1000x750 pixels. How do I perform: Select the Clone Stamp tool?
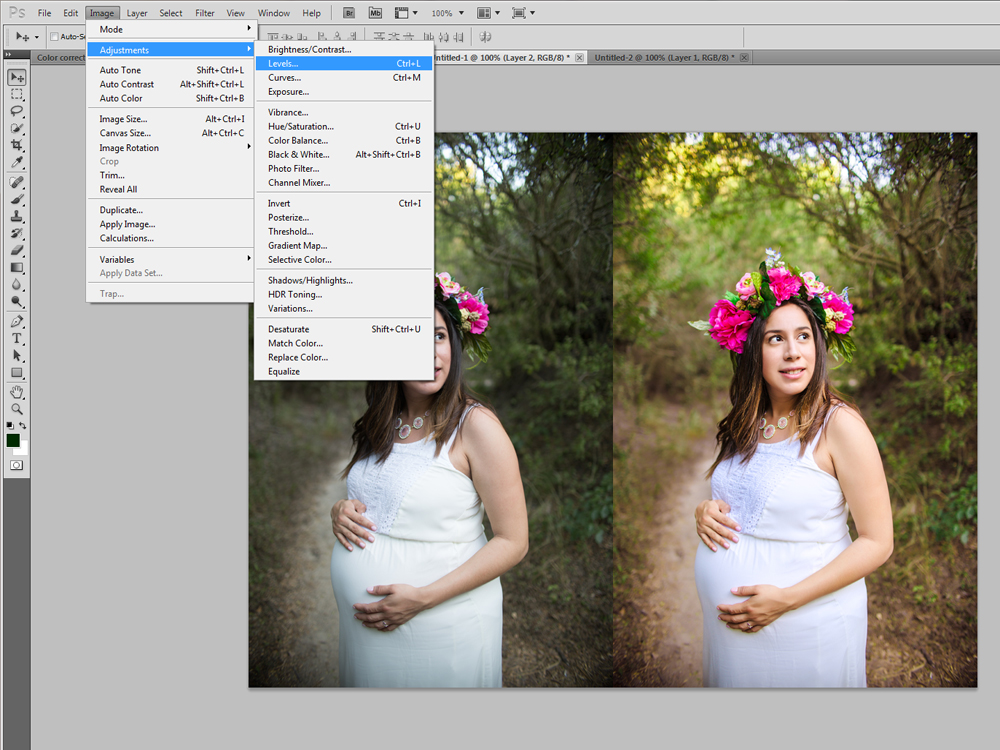17,216
